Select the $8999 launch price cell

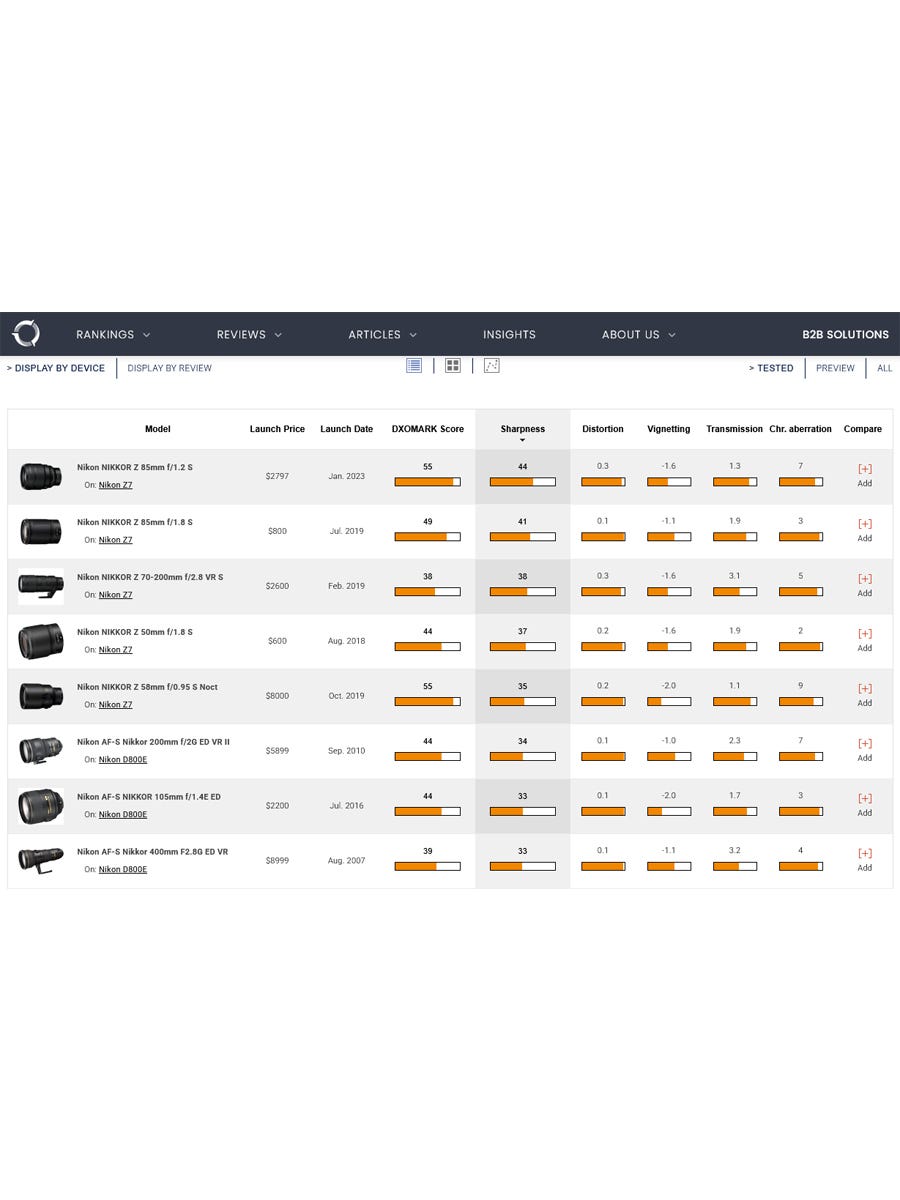click(x=277, y=861)
